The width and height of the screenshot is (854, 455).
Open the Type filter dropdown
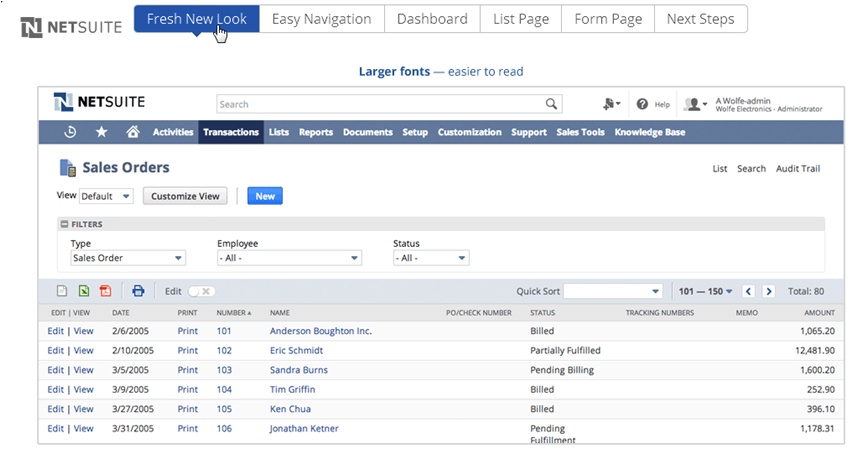[127, 258]
